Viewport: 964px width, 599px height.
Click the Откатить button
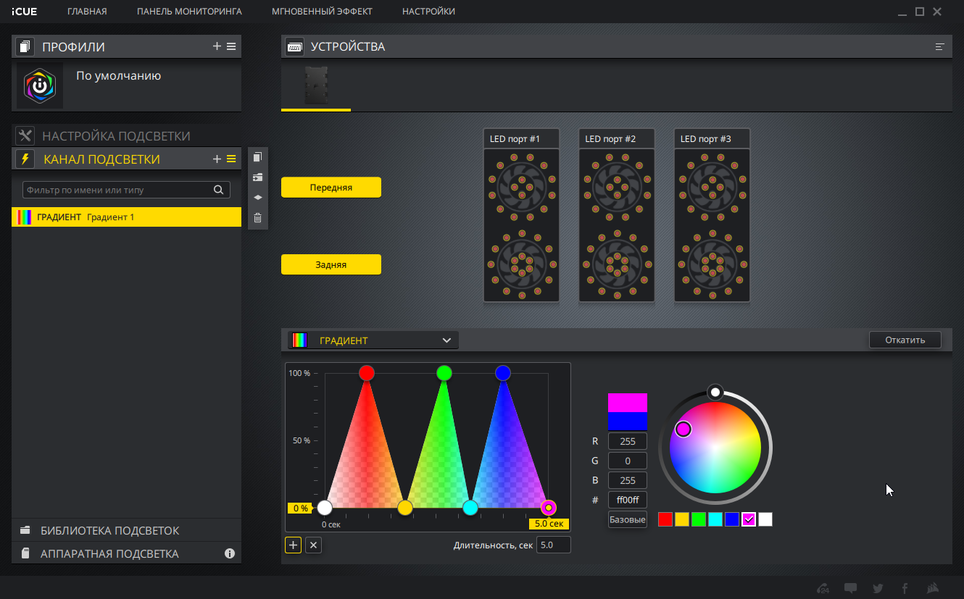905,339
